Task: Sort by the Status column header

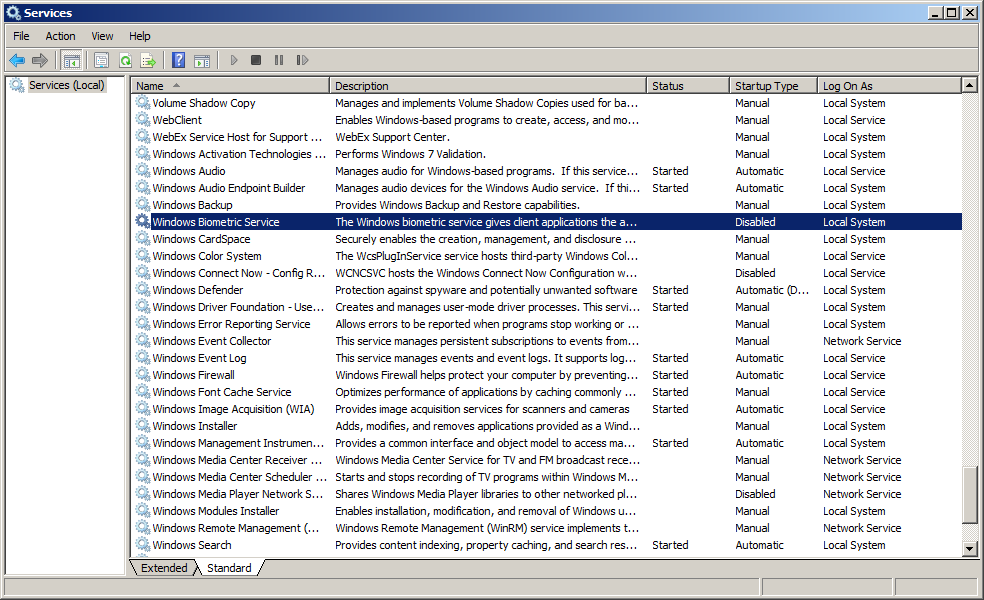Action: 688,86
